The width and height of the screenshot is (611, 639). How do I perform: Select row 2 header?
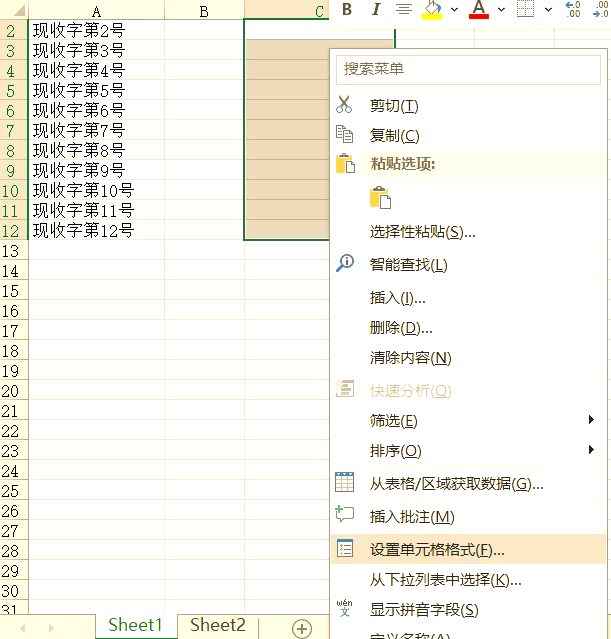(13, 31)
